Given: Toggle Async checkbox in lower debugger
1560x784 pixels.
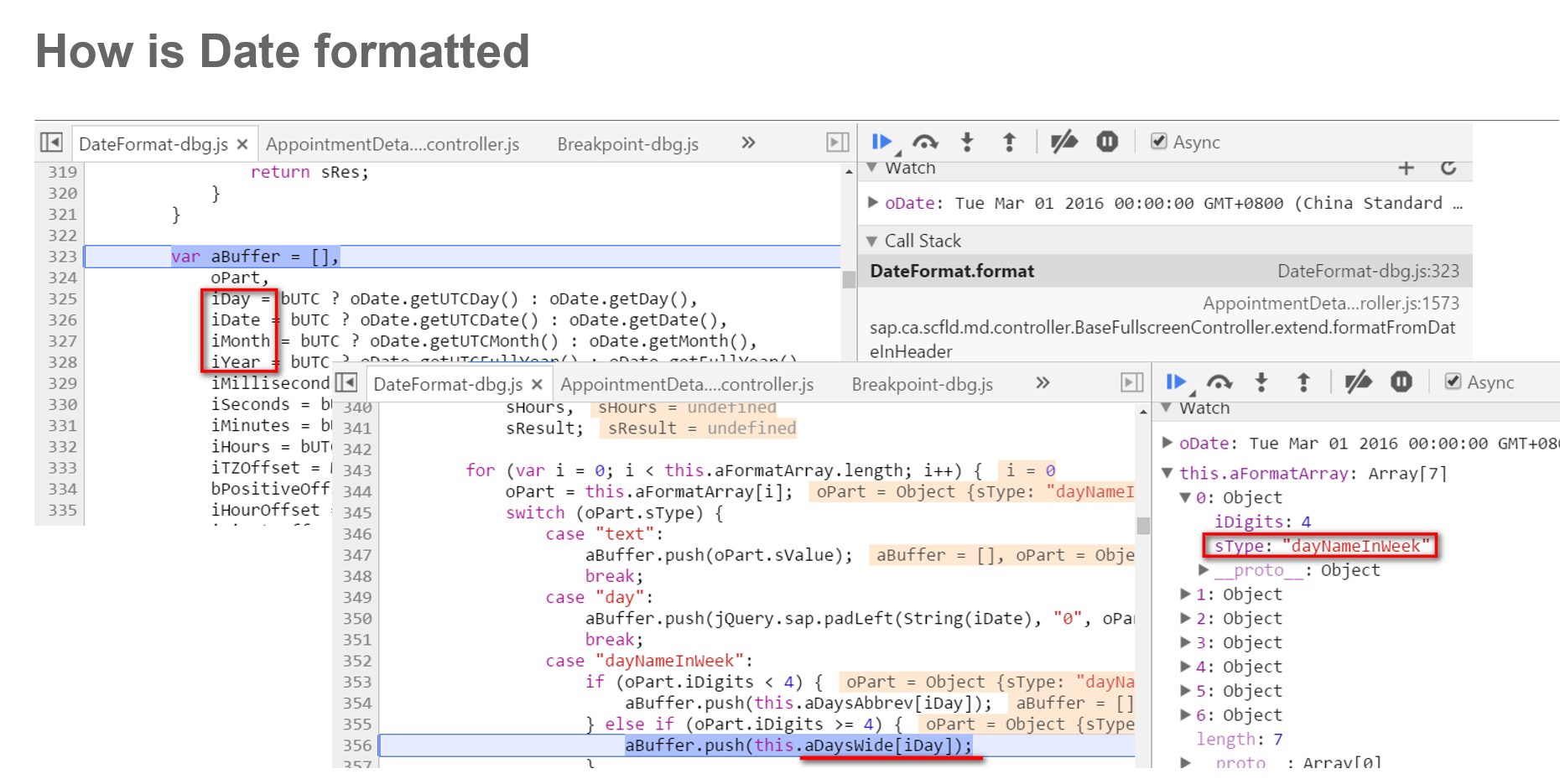Looking at the screenshot, I should click(x=1453, y=382).
